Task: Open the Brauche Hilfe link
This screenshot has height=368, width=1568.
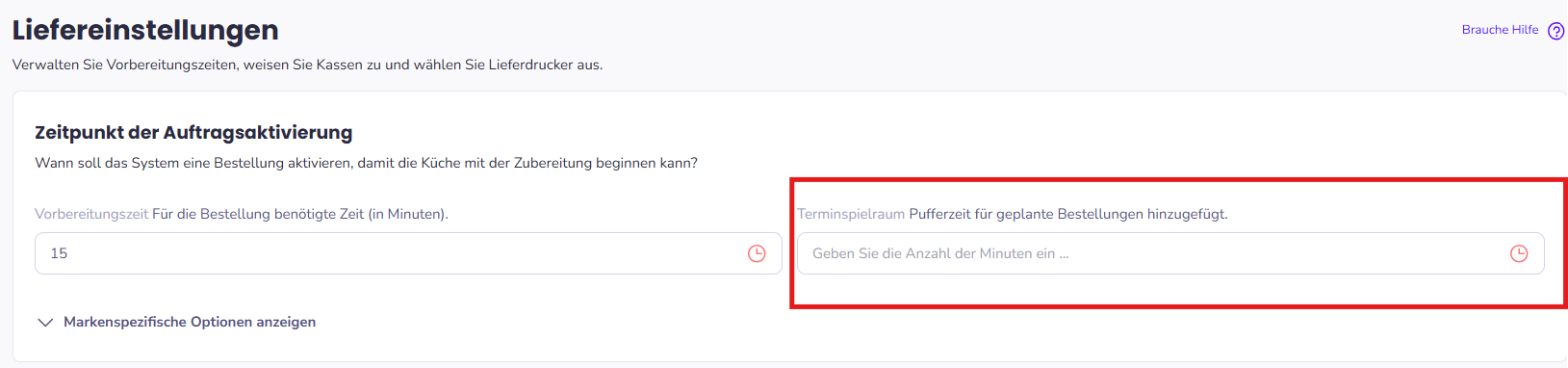Action: 1500,30
